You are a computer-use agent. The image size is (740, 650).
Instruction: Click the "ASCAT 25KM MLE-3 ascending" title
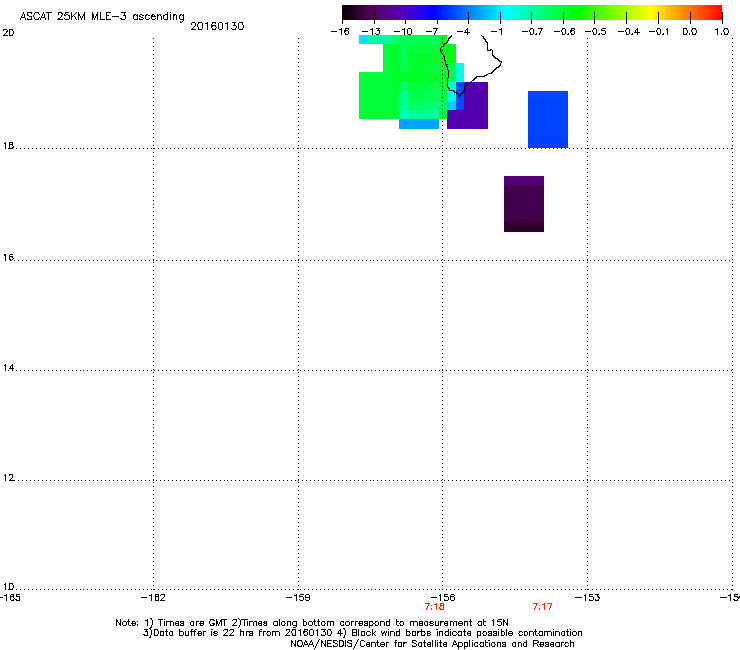point(102,17)
